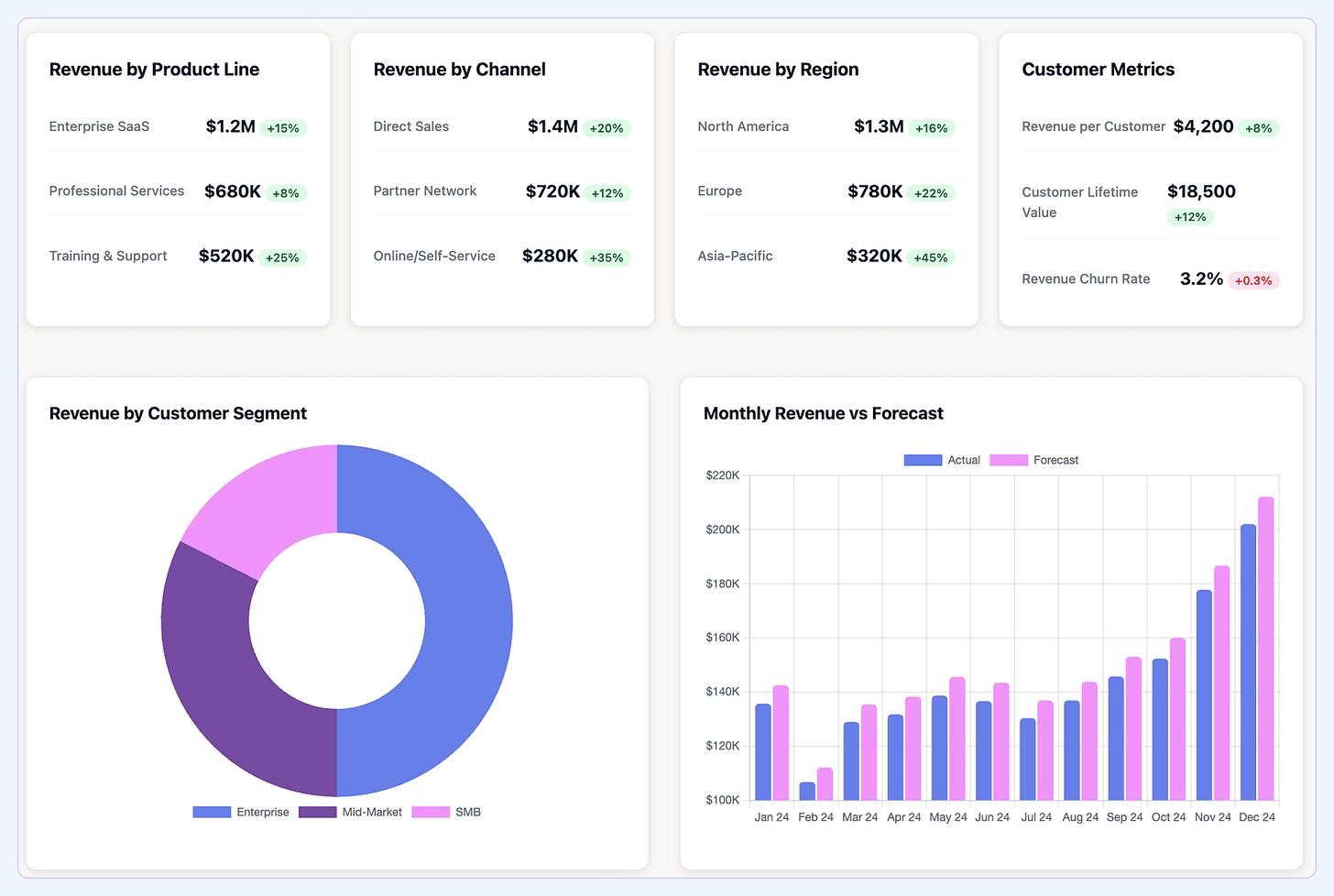Click the Revenue by Product Line card title
1334x896 pixels.
[x=154, y=70]
